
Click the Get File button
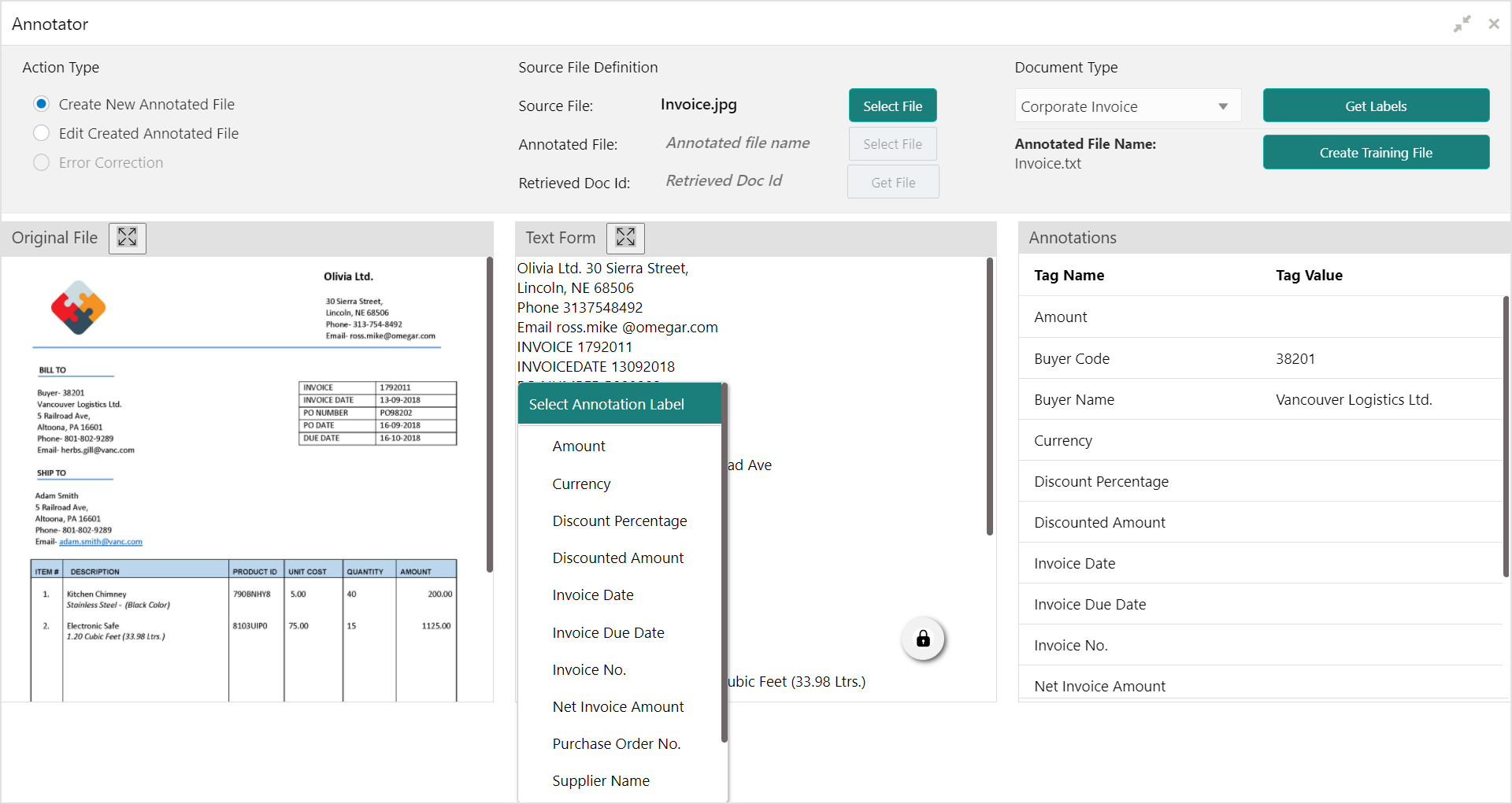893,182
